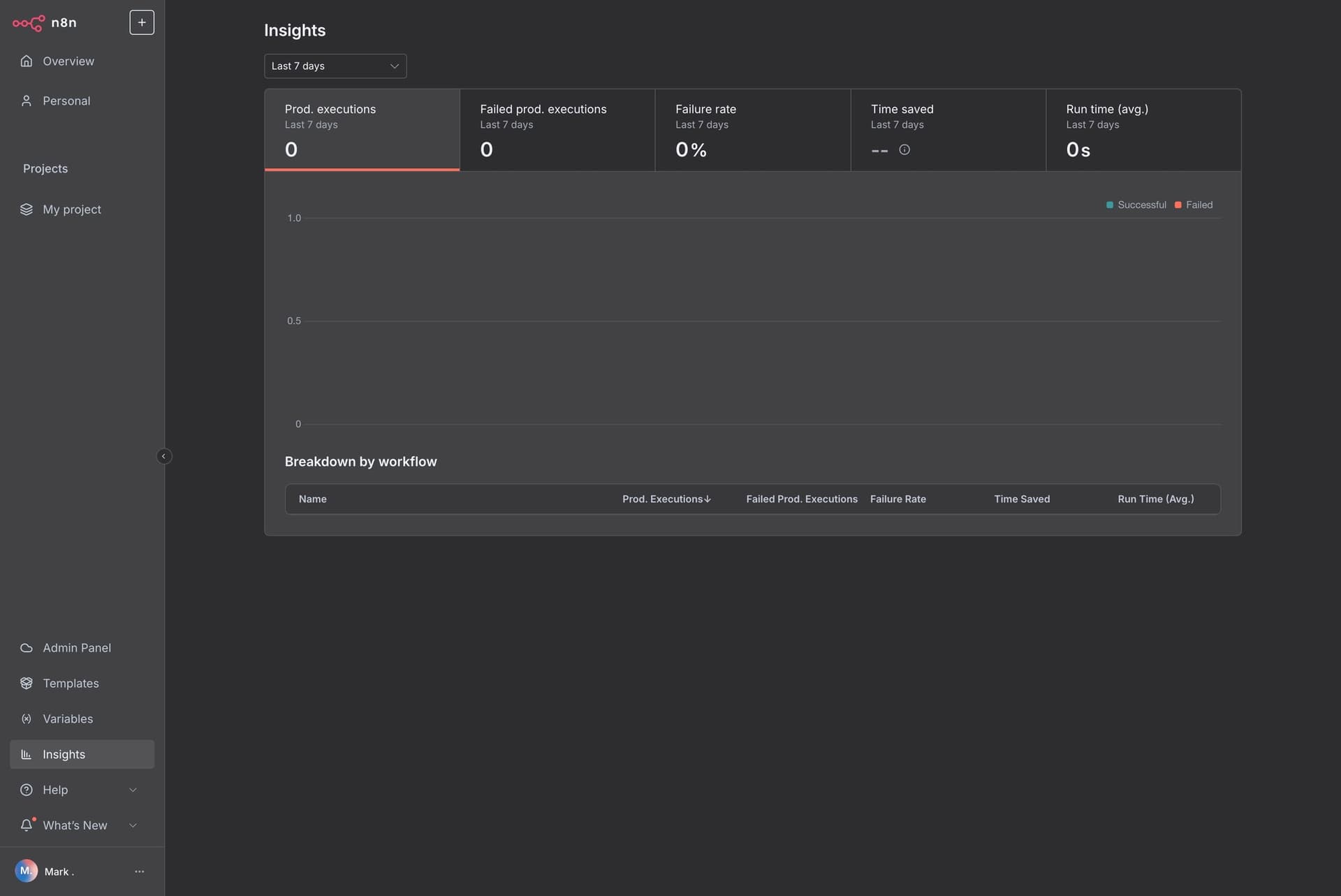Click the Personal user icon
Screen dimensions: 1341x896
(27, 101)
